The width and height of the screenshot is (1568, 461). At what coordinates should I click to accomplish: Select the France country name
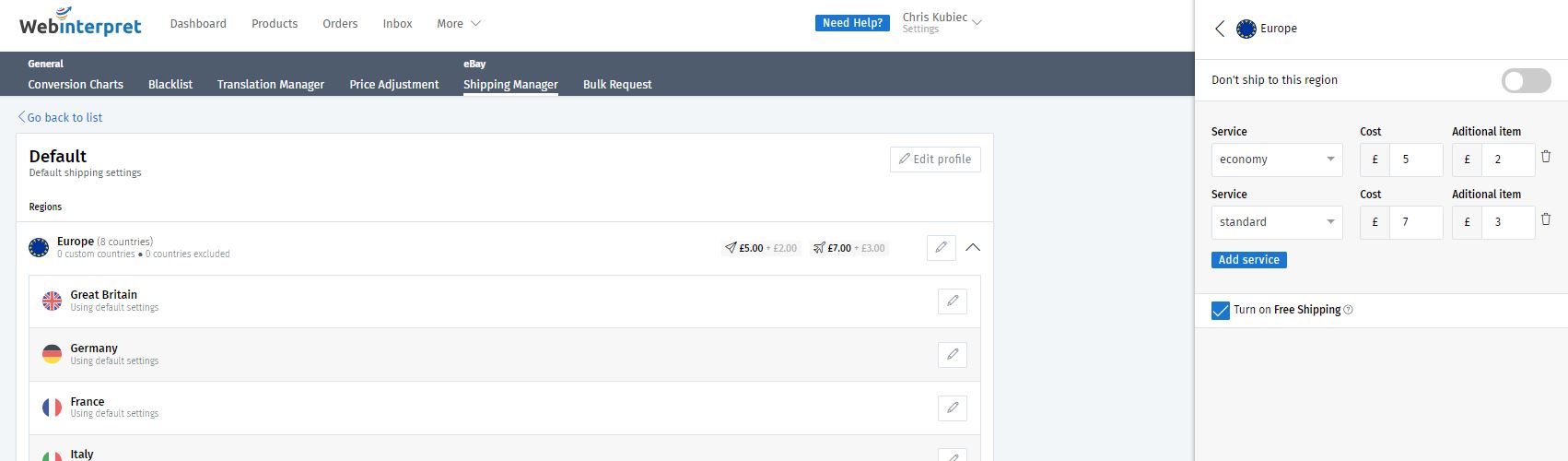pos(88,402)
